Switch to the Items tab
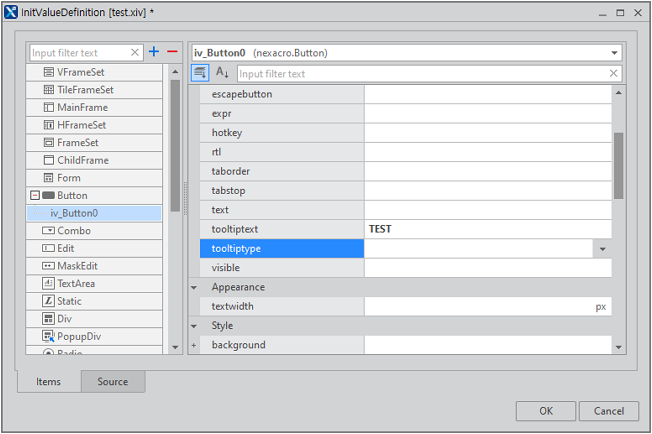 (48, 381)
